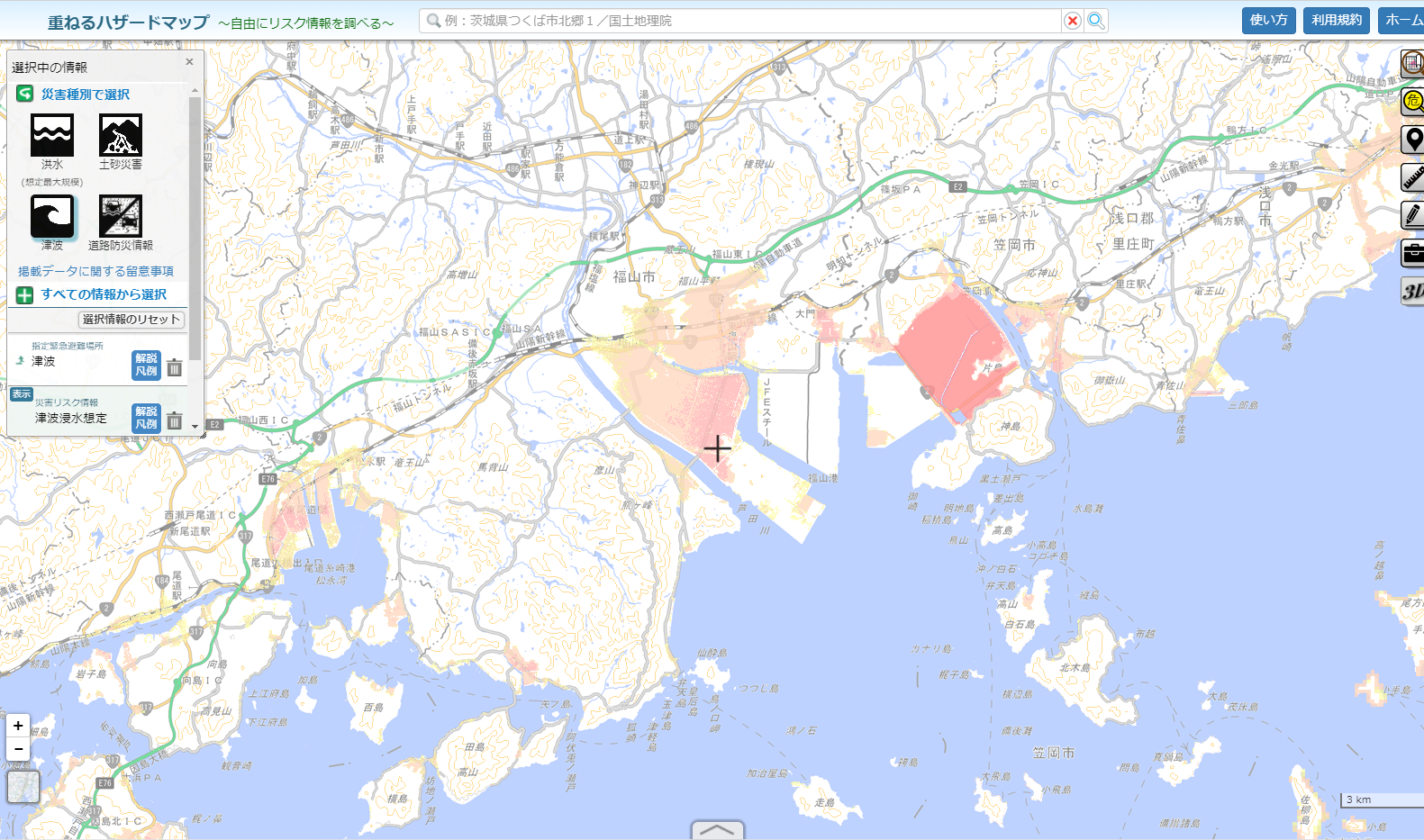Expand 災害種別で選択 section
The height and width of the screenshot is (840, 1424).
pyautogui.click(x=85, y=95)
